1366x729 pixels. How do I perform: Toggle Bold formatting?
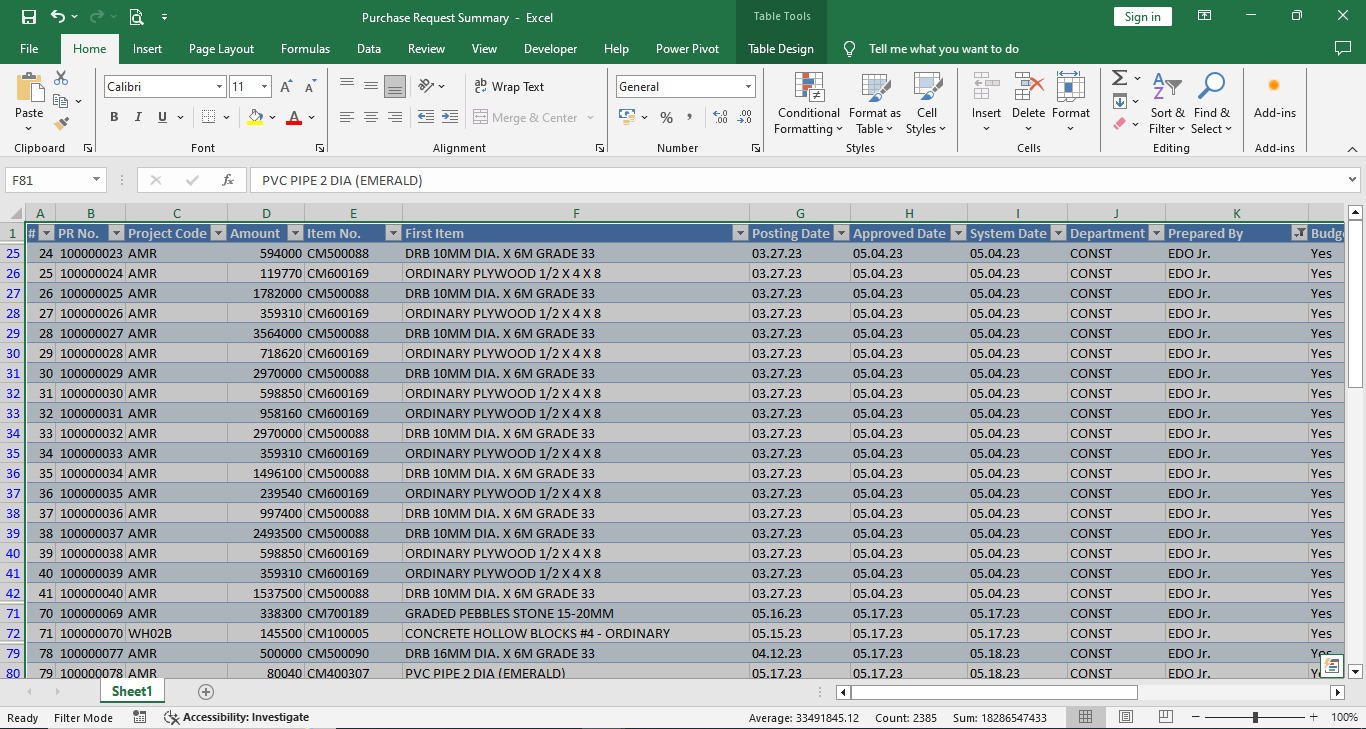[x=114, y=117]
